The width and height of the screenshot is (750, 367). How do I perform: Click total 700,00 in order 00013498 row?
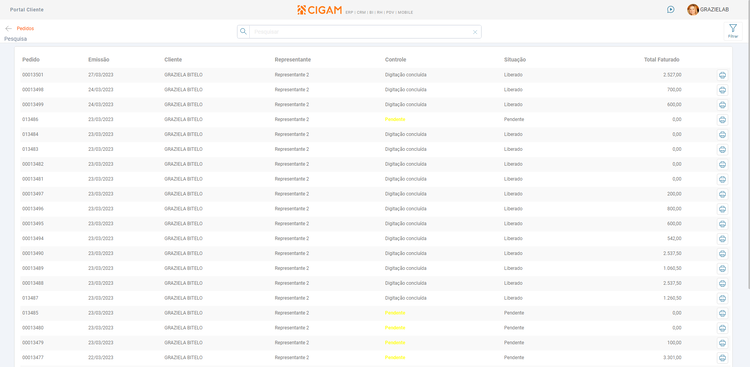[x=674, y=90]
